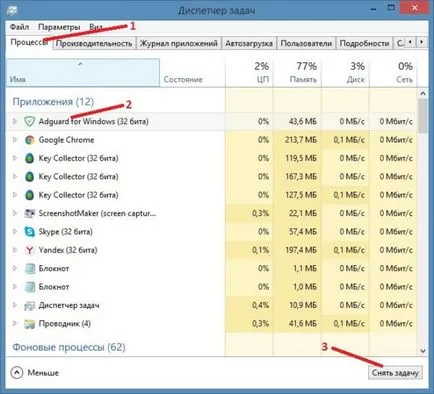434x394 pixels.
Task: Switch to the Журнал приложений tab
Action: [178, 43]
